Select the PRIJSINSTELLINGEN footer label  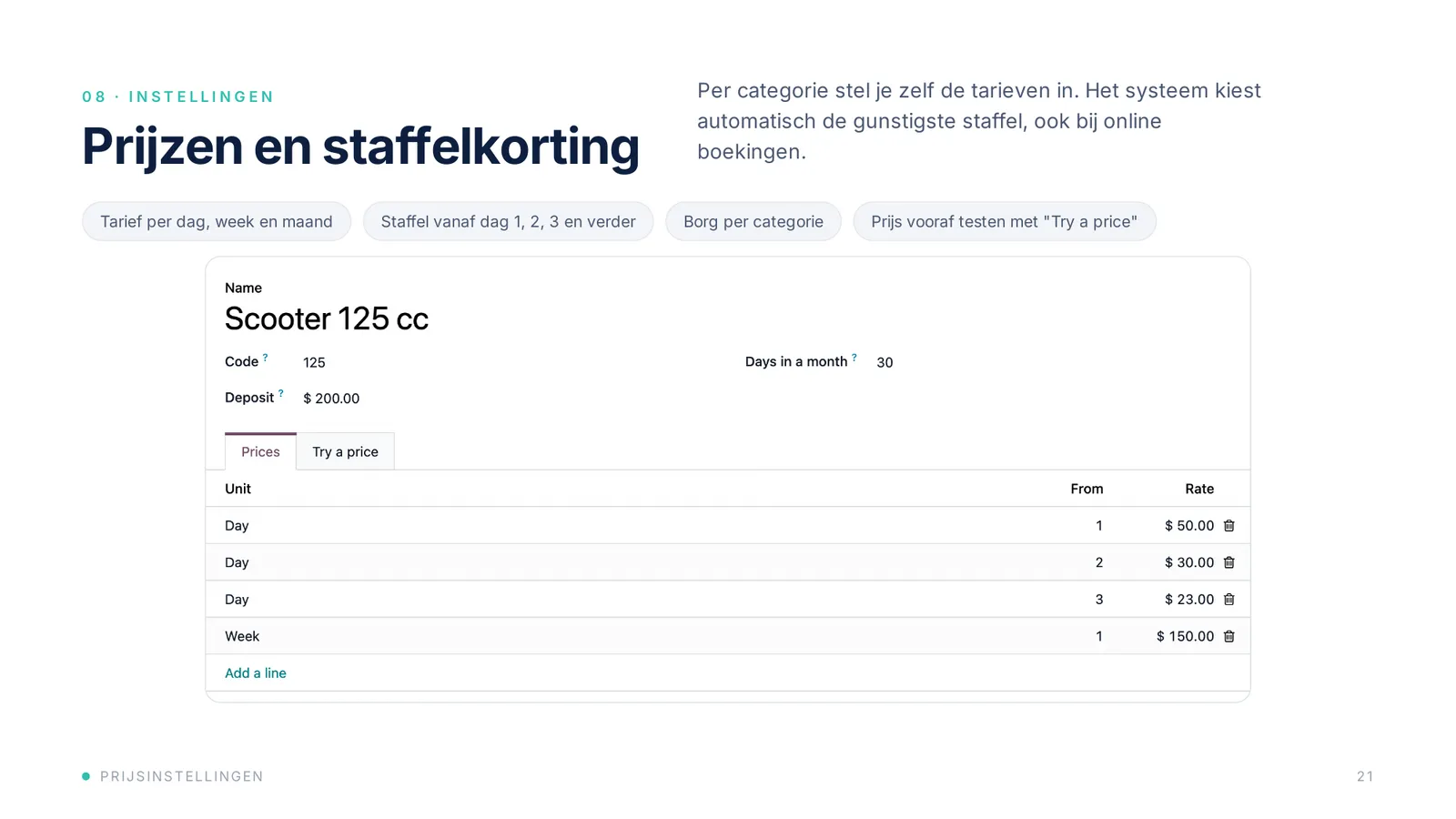coord(182,776)
